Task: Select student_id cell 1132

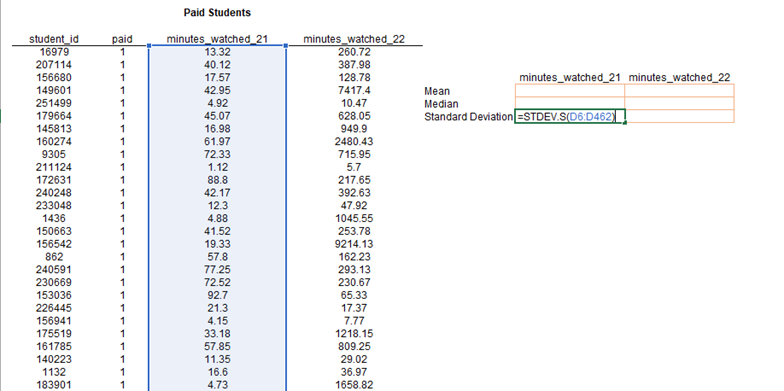Action: 54,372
